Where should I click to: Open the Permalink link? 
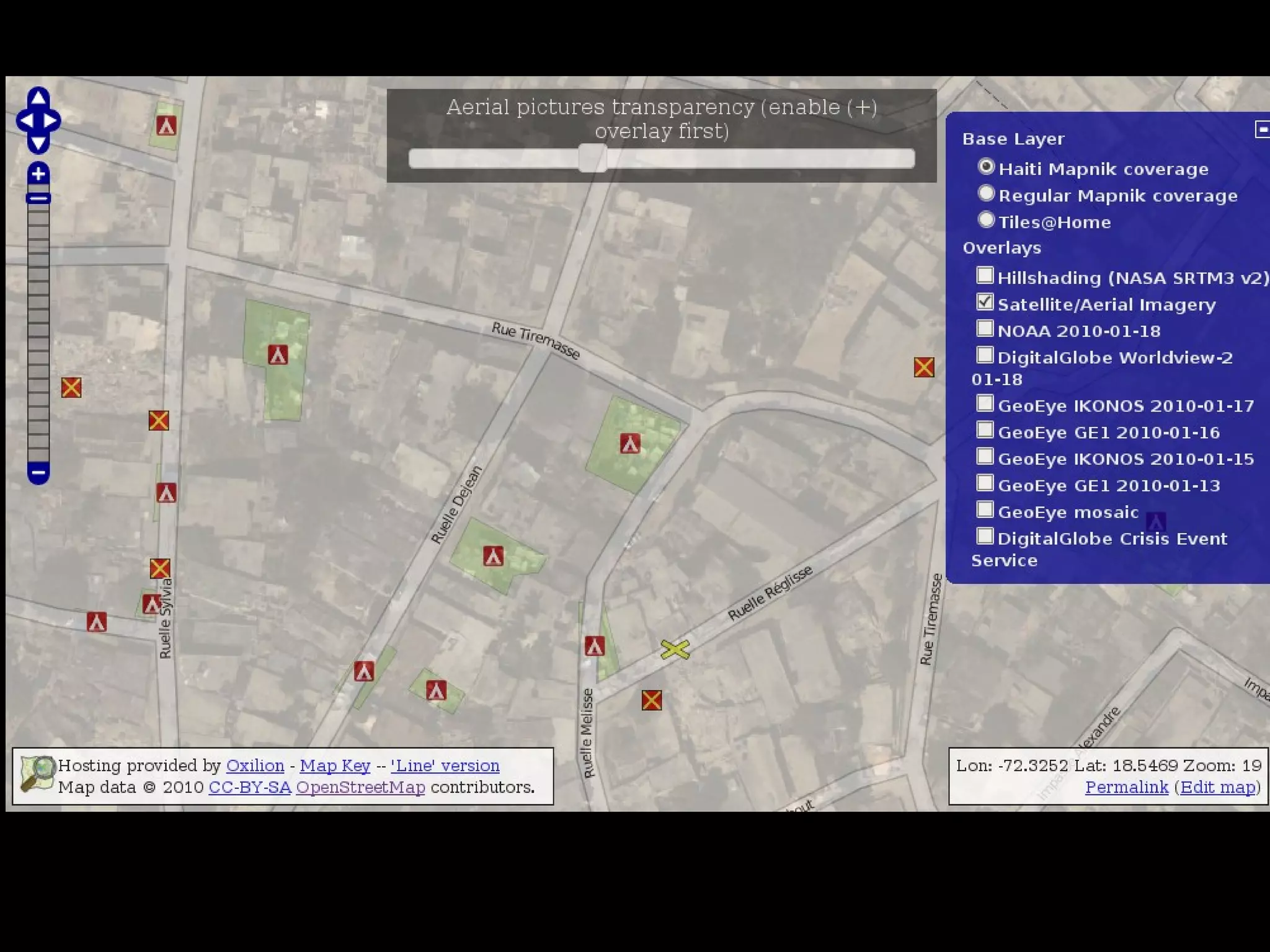1126,788
